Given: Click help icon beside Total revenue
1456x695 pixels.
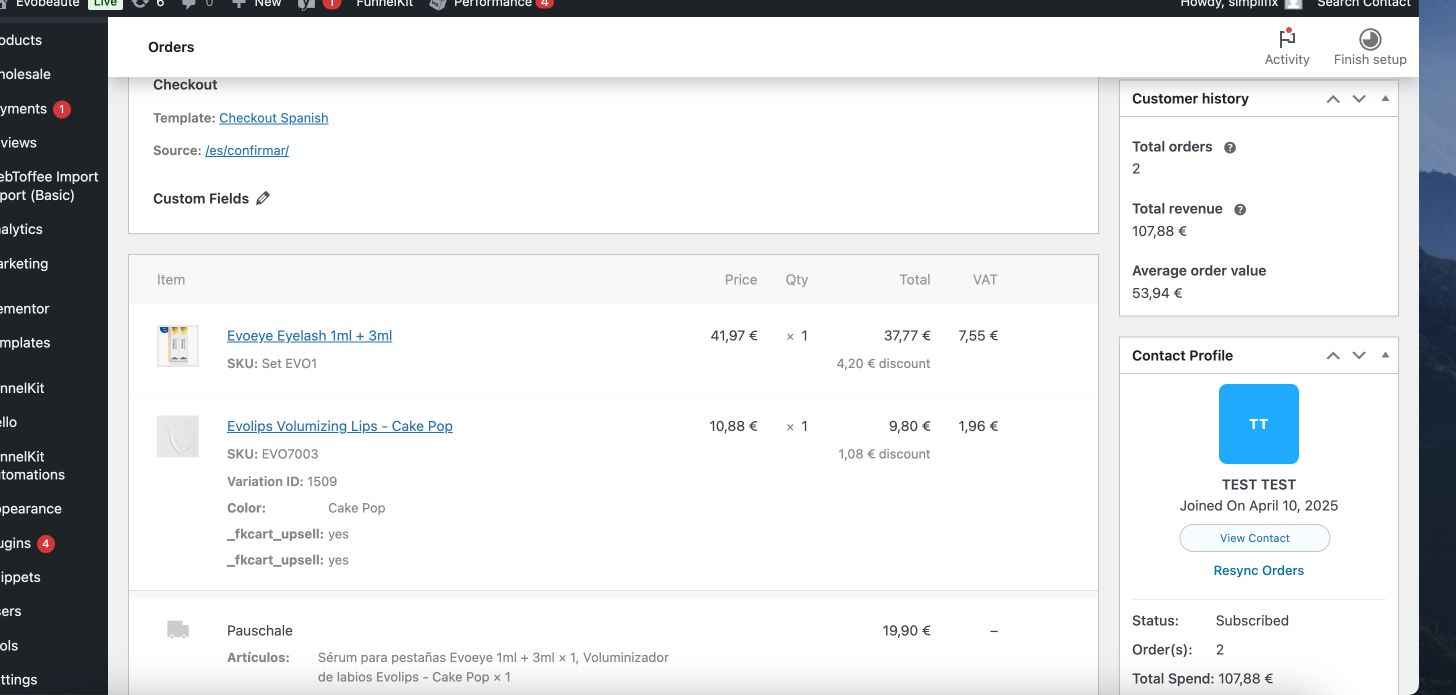Looking at the screenshot, I should (x=1240, y=209).
